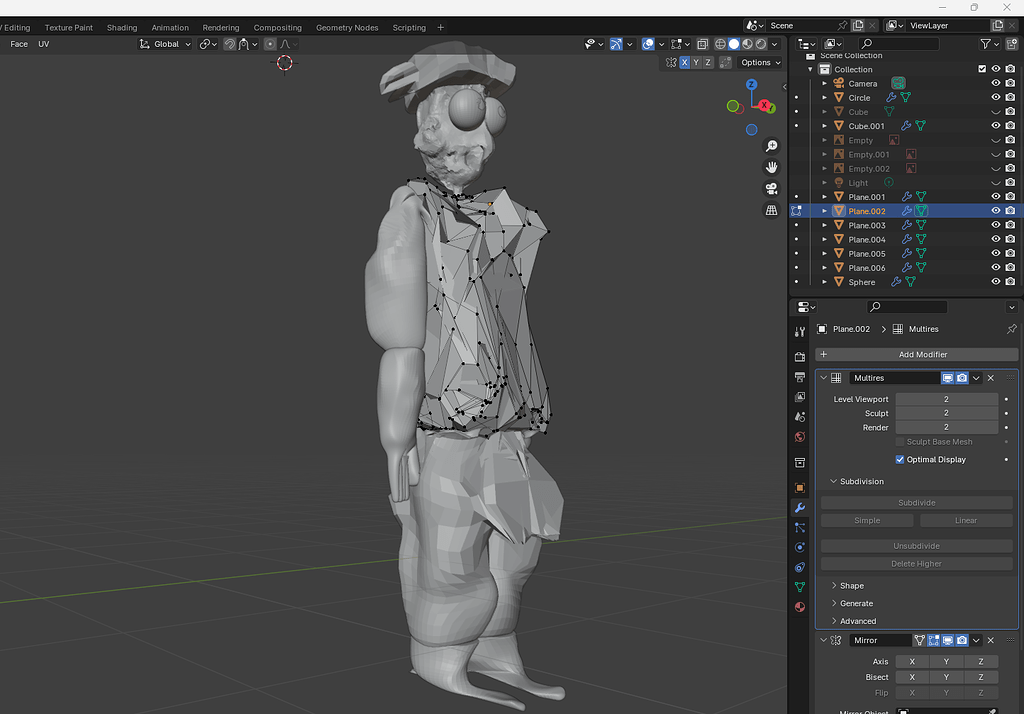Viewport: 1024px width, 714px height.
Task: Enable Mirror Axis Y button
Action: [946, 661]
